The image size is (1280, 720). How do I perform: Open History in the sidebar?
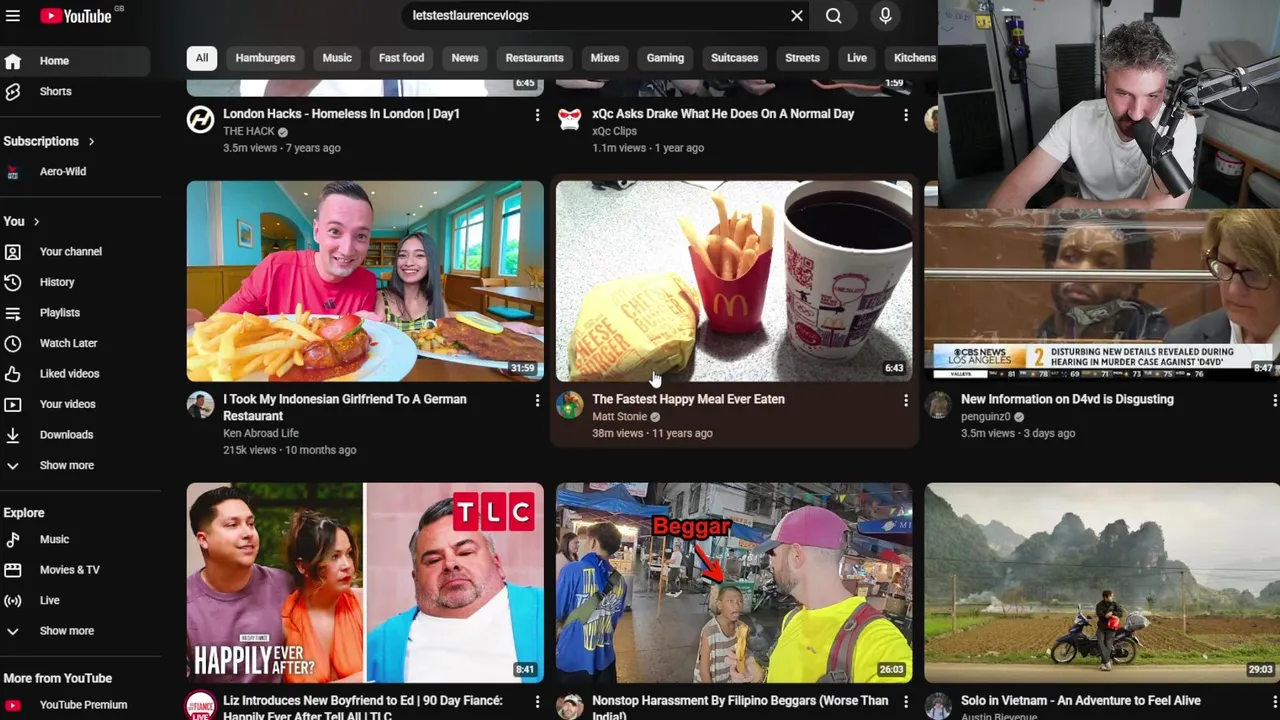coord(75,282)
